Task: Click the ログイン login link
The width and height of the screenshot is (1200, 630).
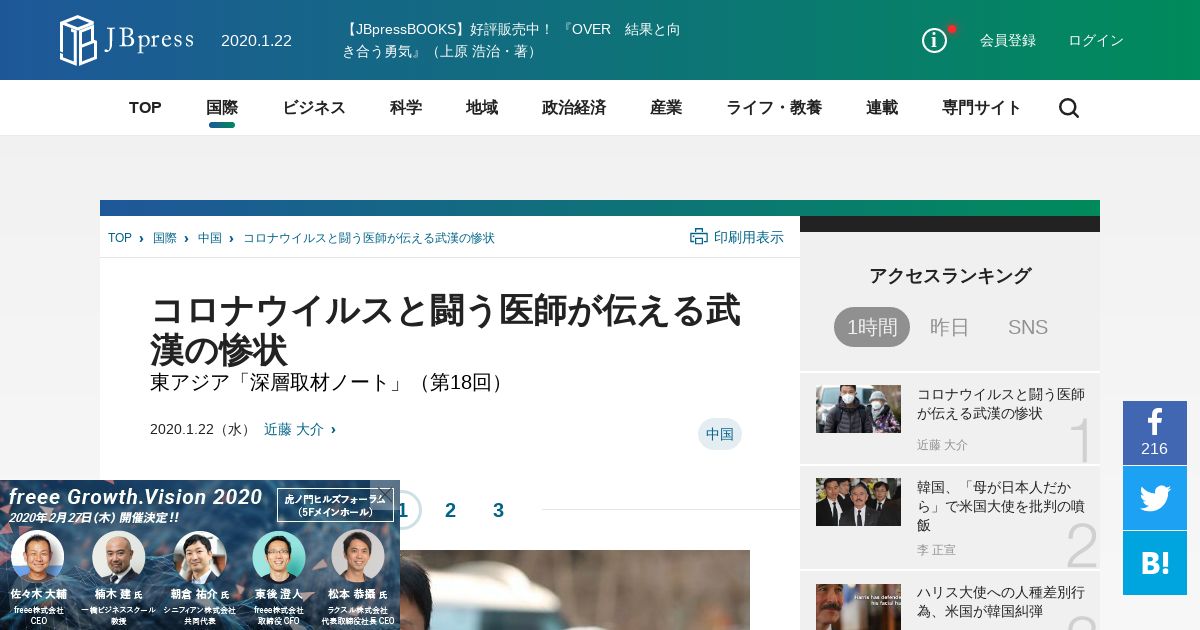Action: tap(1096, 40)
